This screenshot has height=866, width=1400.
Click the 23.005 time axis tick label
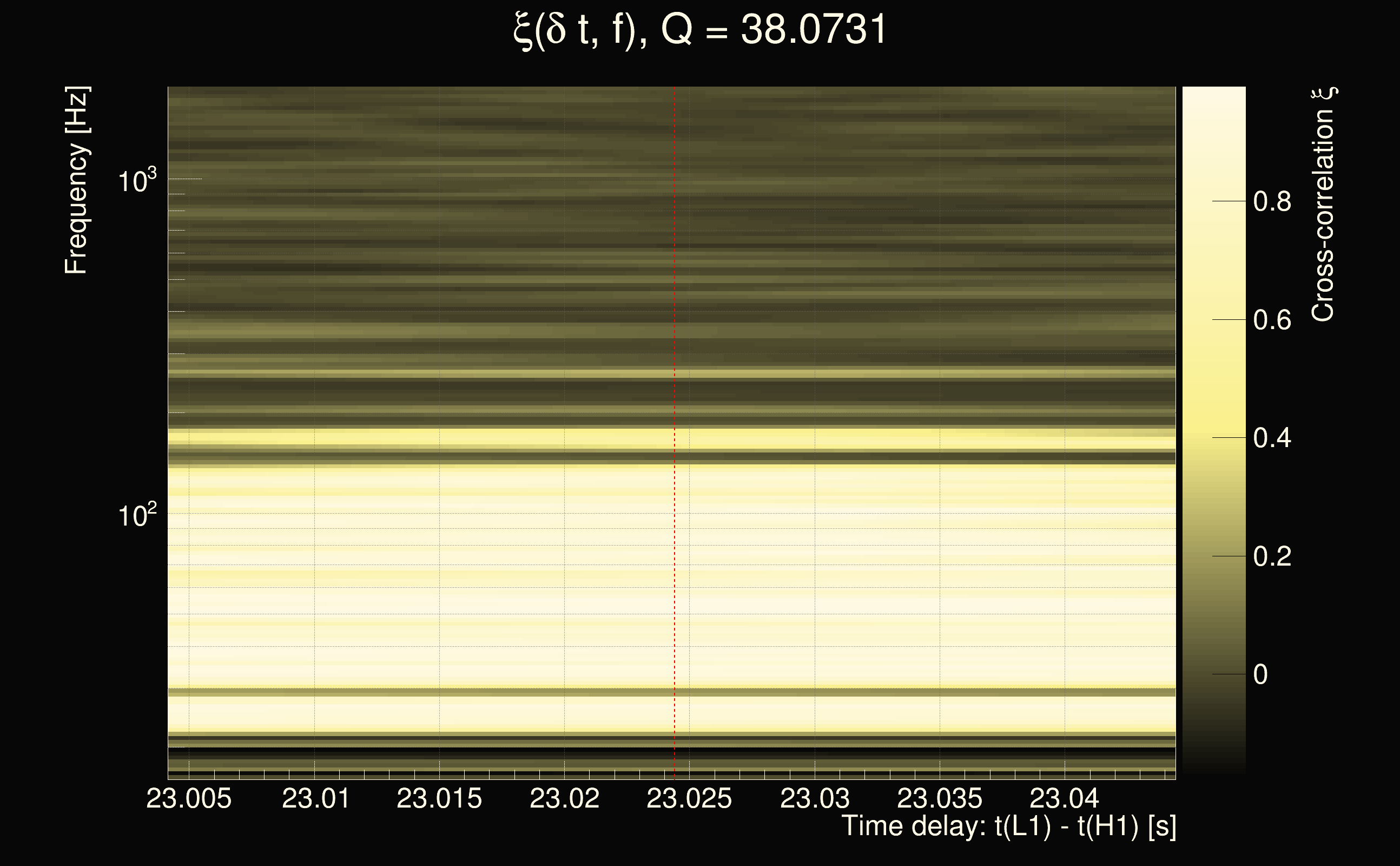[x=189, y=798]
